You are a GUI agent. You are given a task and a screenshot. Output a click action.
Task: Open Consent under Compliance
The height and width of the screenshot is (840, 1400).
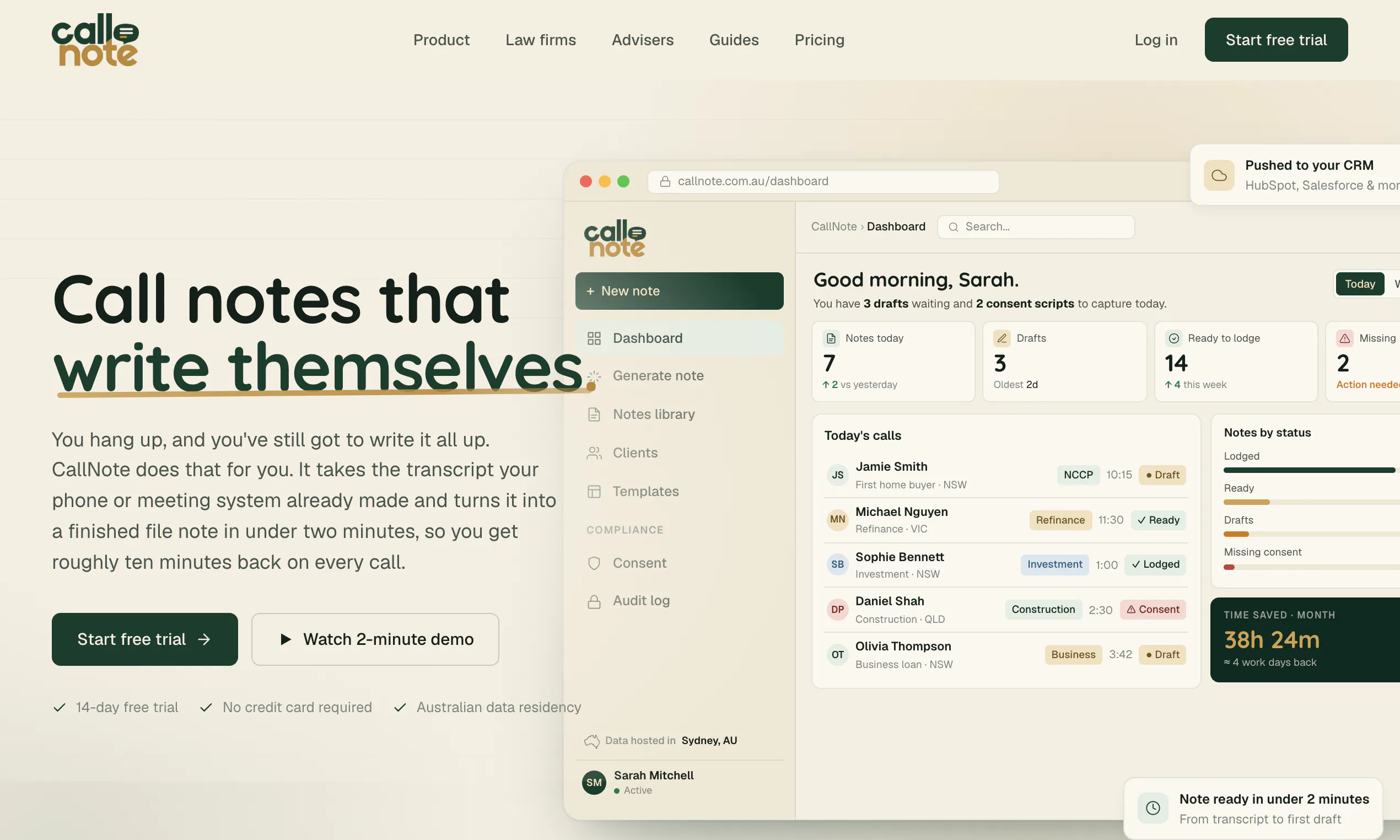pyautogui.click(x=679, y=563)
